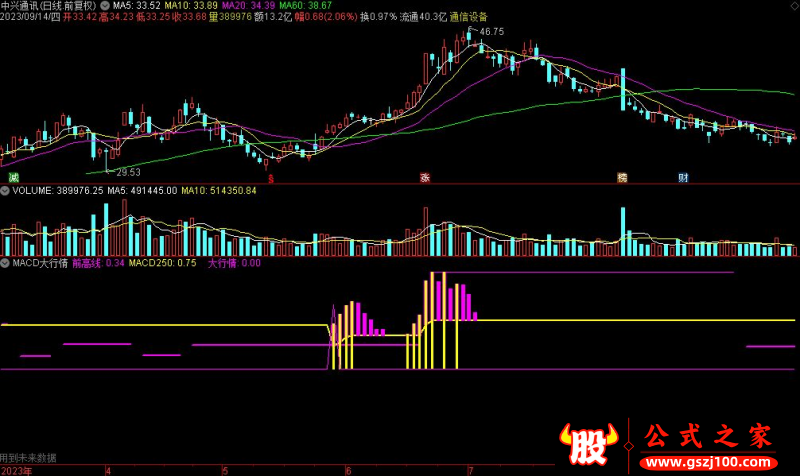The height and width of the screenshot is (476, 800).
Task: Click the turnover rate 换0.97%
Action: pos(378,17)
